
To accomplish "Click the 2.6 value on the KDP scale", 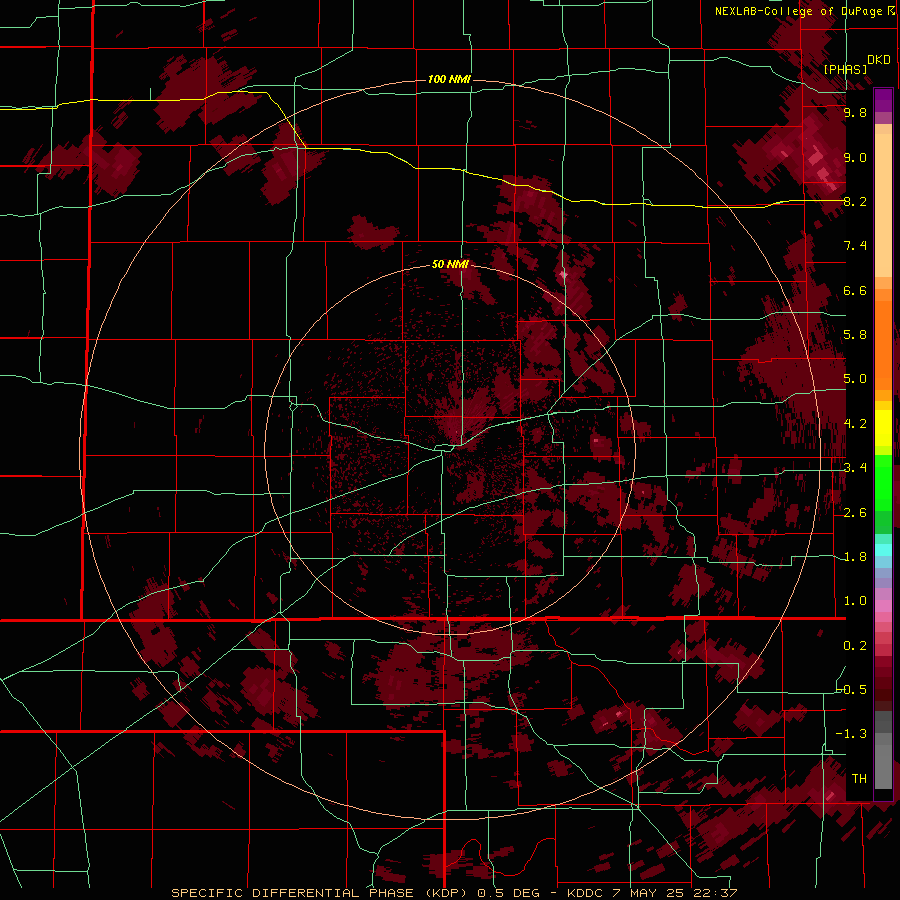I will (x=855, y=513).
